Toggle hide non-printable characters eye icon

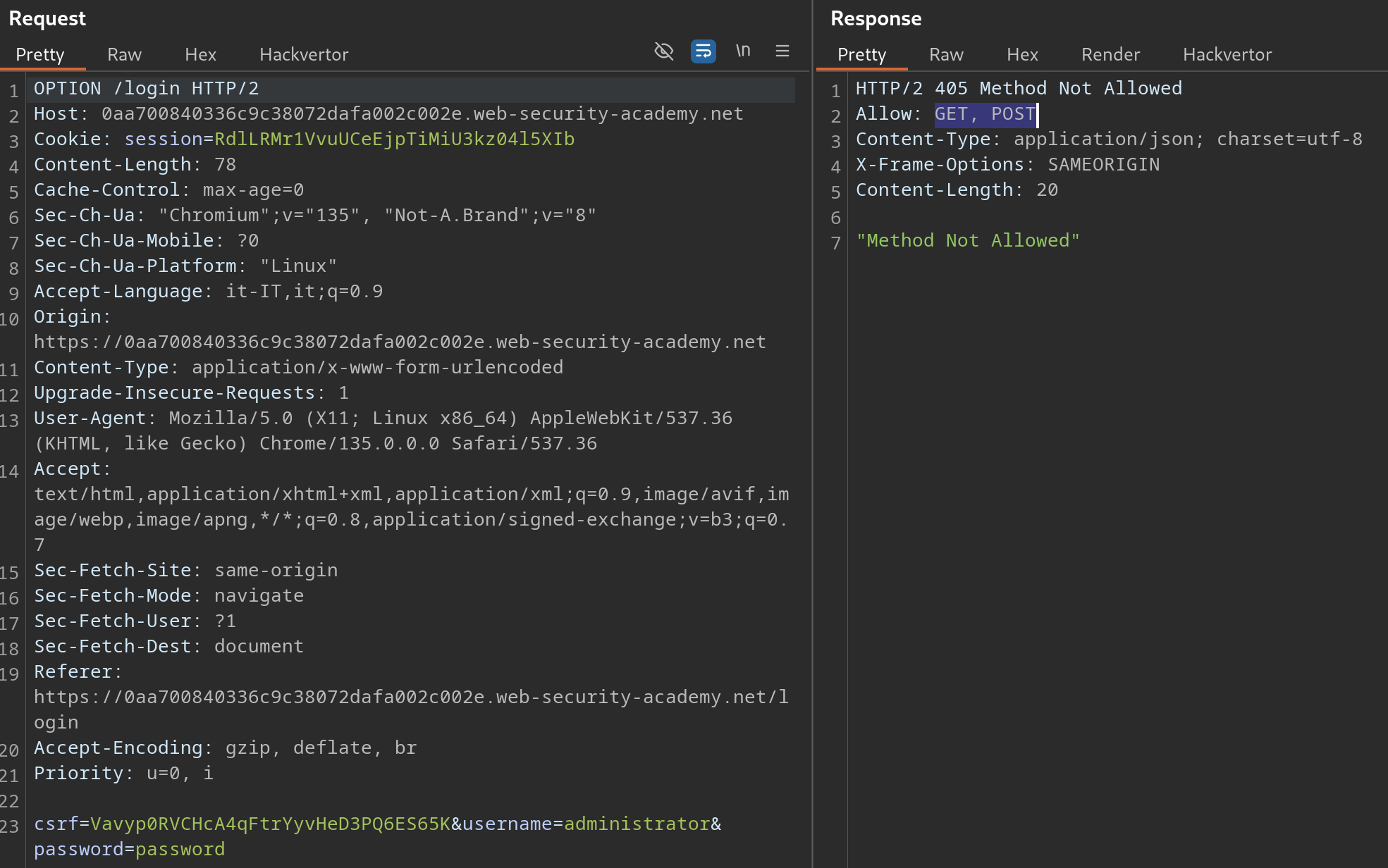click(x=664, y=51)
